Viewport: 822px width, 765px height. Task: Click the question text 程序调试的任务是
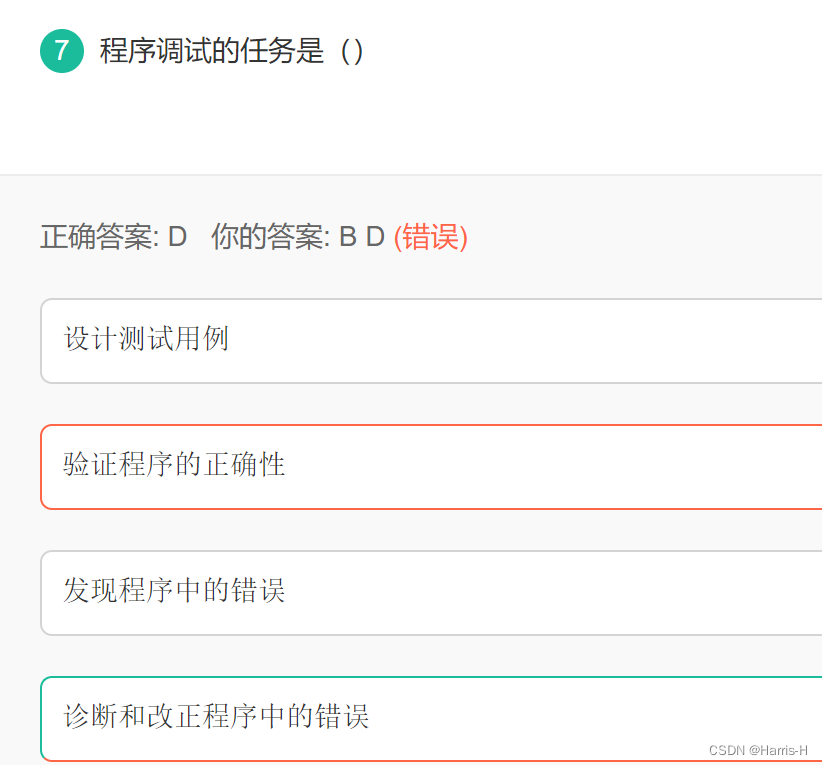pos(212,51)
